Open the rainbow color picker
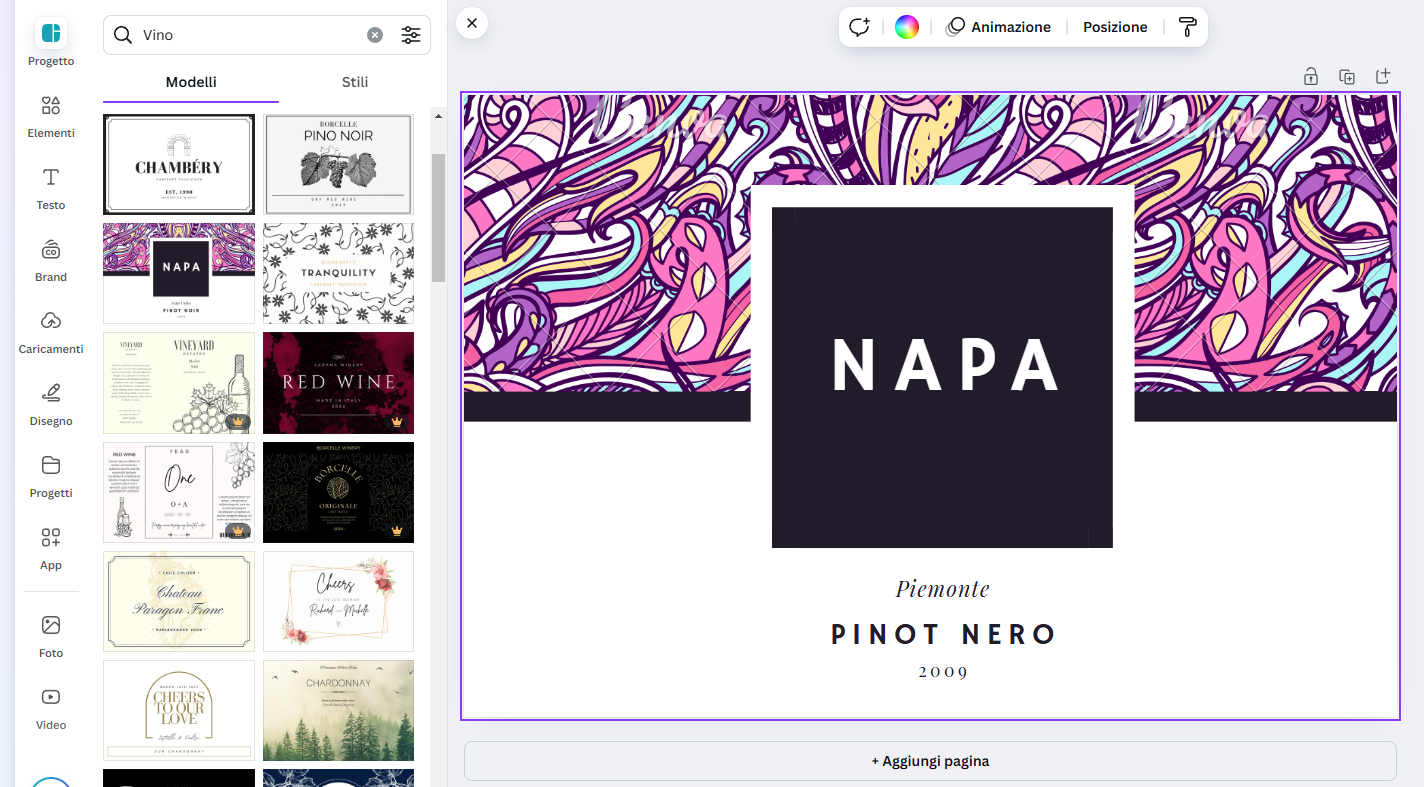1424x787 pixels. (907, 27)
